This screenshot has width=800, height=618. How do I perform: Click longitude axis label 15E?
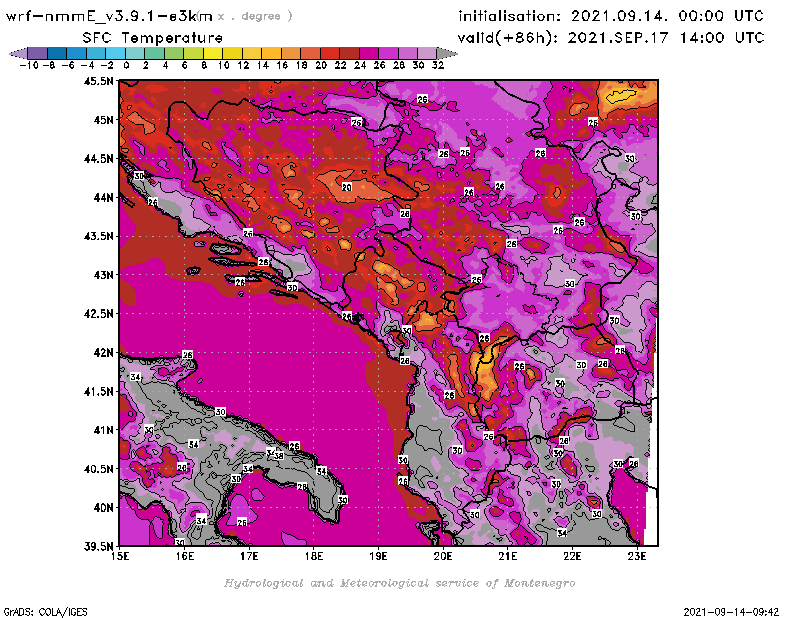120,556
